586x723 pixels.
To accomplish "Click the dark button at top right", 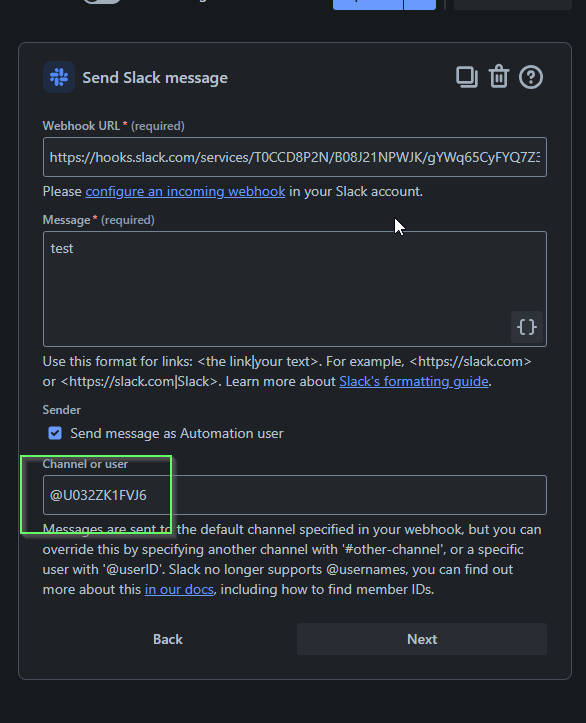I will (x=513, y=4).
